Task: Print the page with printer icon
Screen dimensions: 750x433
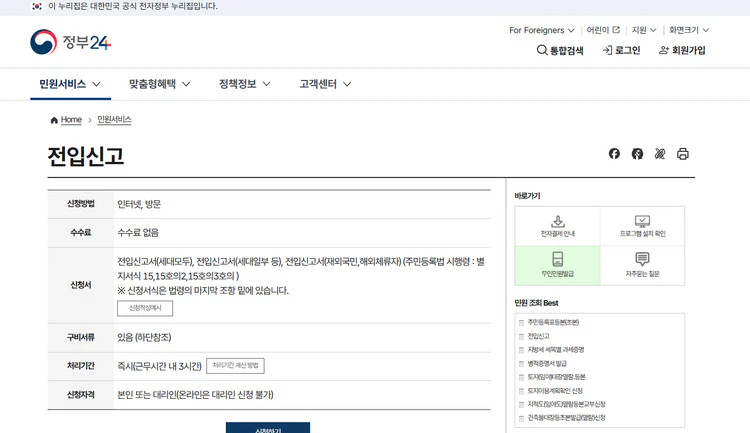Action: click(683, 154)
